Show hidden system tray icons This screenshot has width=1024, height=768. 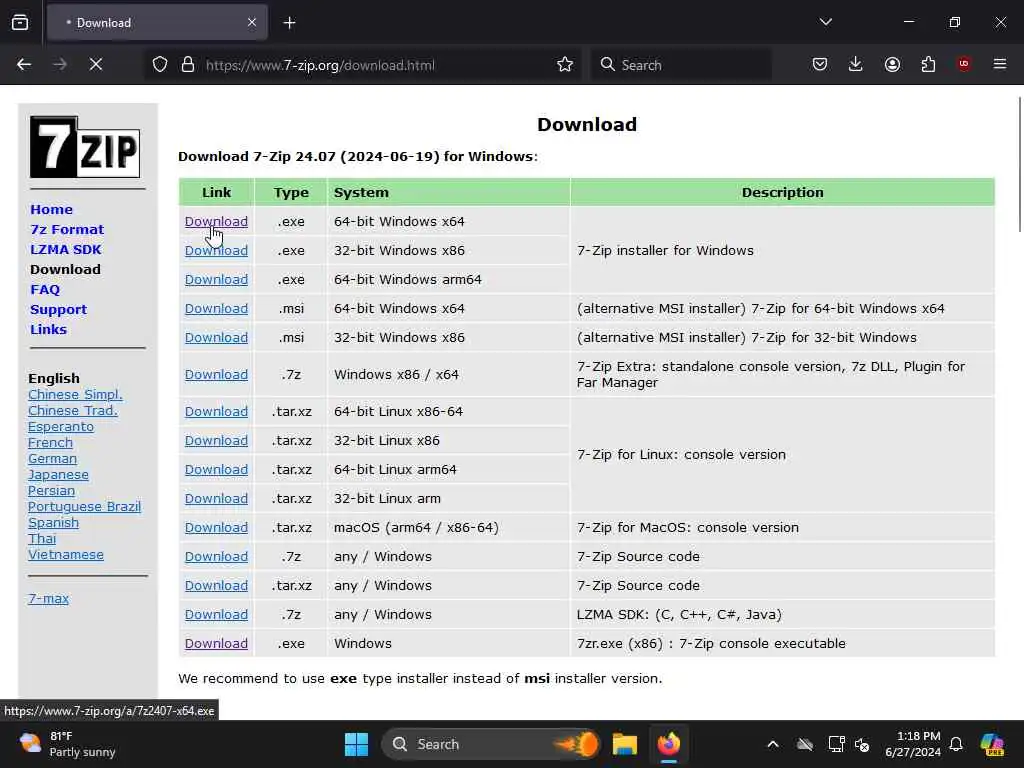[773, 744]
